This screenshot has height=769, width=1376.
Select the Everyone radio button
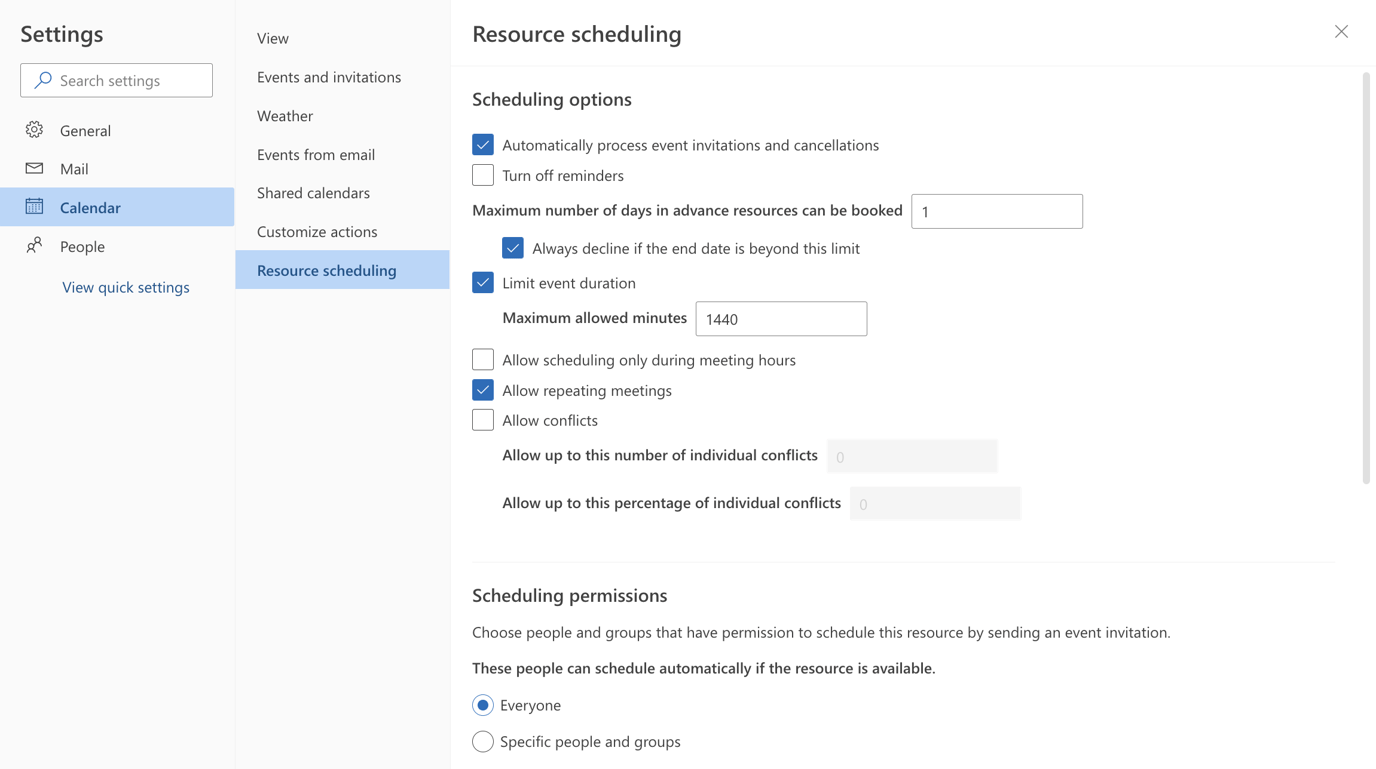tap(483, 704)
